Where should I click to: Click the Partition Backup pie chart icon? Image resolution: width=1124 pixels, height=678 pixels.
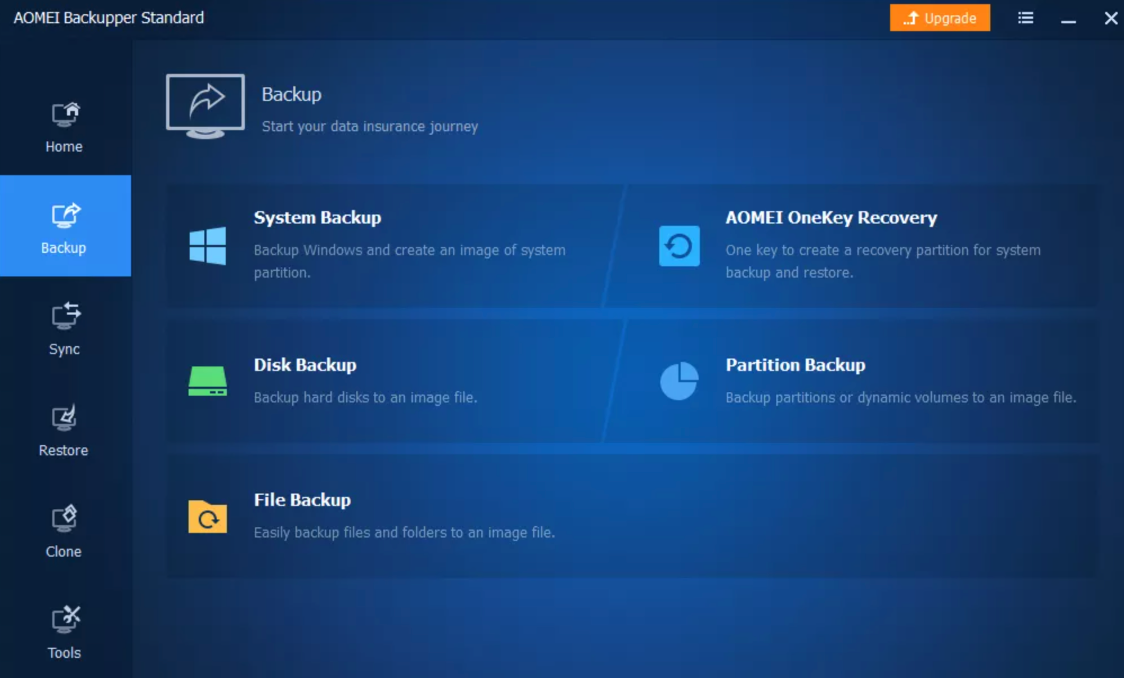(x=679, y=381)
